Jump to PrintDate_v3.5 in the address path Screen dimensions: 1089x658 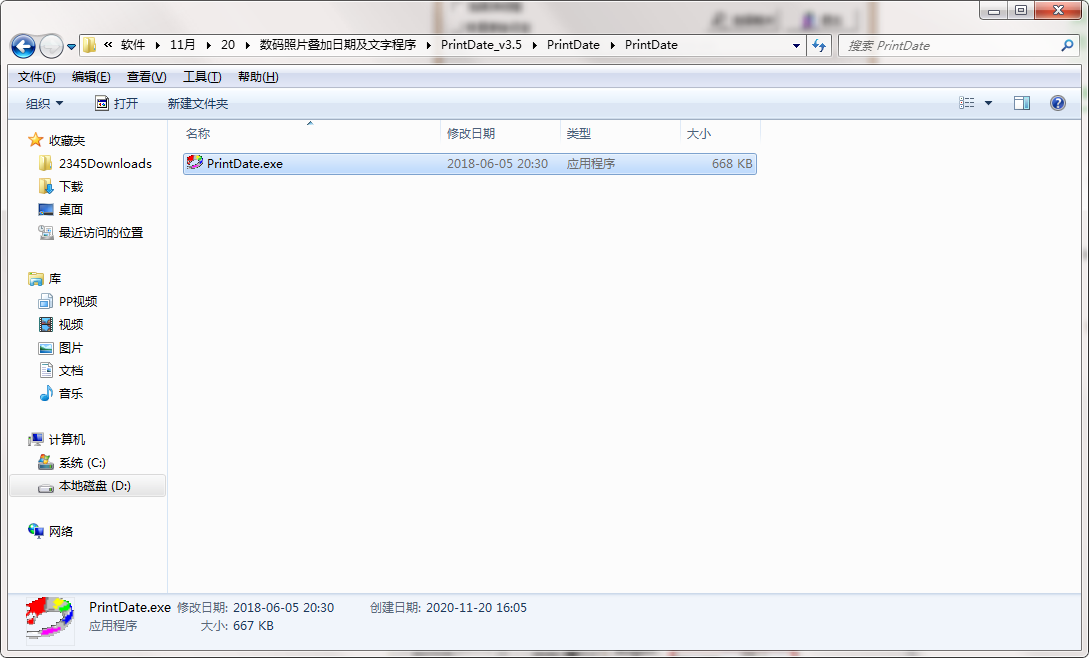481,45
